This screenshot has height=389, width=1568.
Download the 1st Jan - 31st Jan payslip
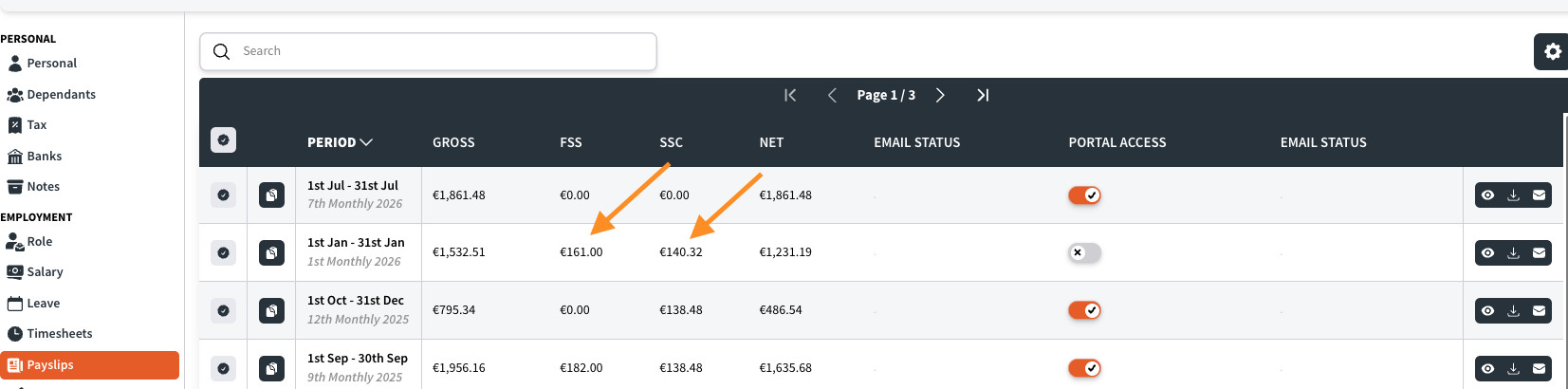(1514, 253)
